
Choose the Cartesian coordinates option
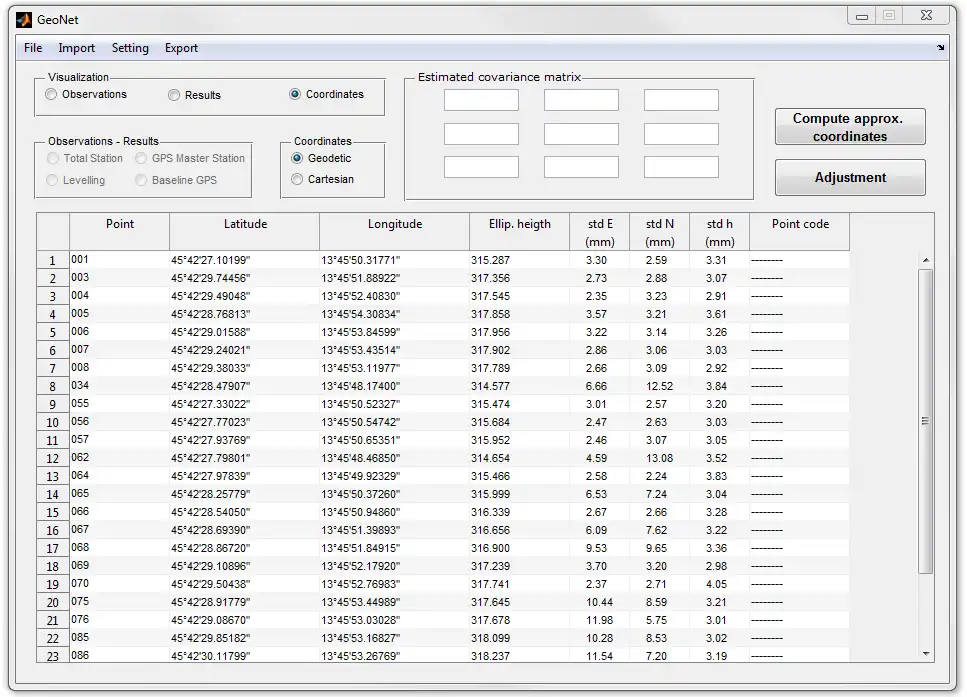(297, 179)
